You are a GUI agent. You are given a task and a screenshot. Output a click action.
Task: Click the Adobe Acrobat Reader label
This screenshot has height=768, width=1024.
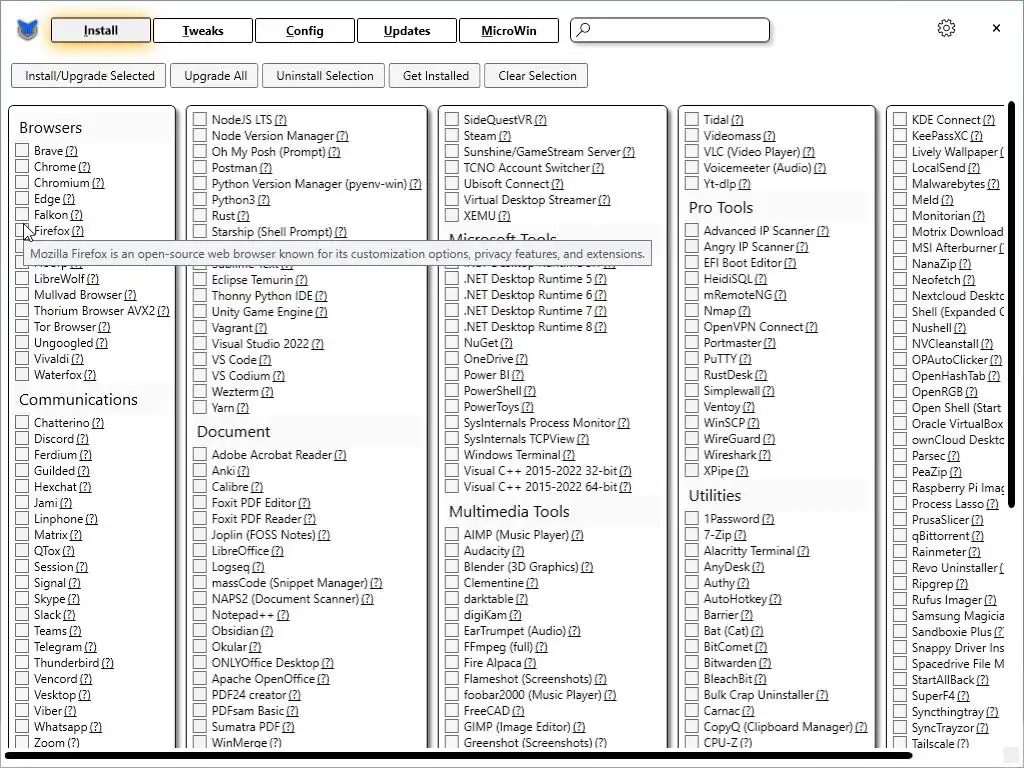coord(272,455)
